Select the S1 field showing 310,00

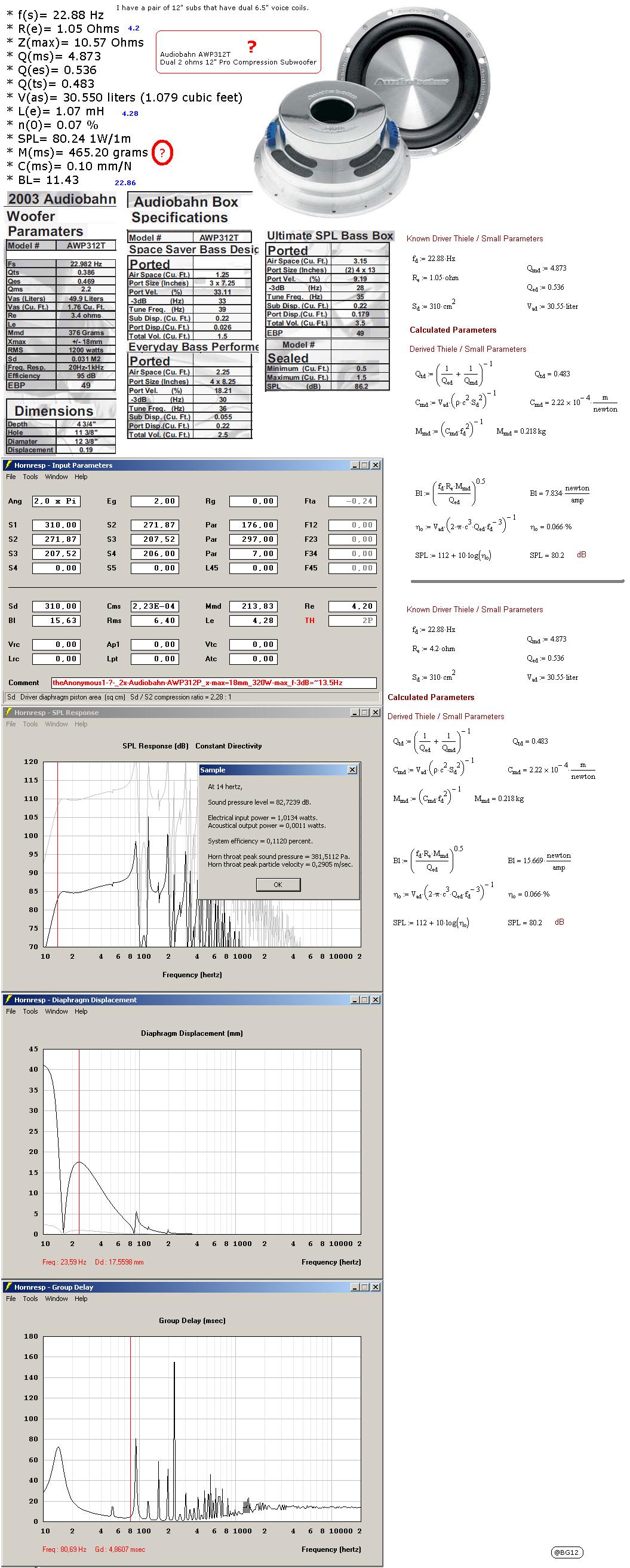tap(56, 524)
